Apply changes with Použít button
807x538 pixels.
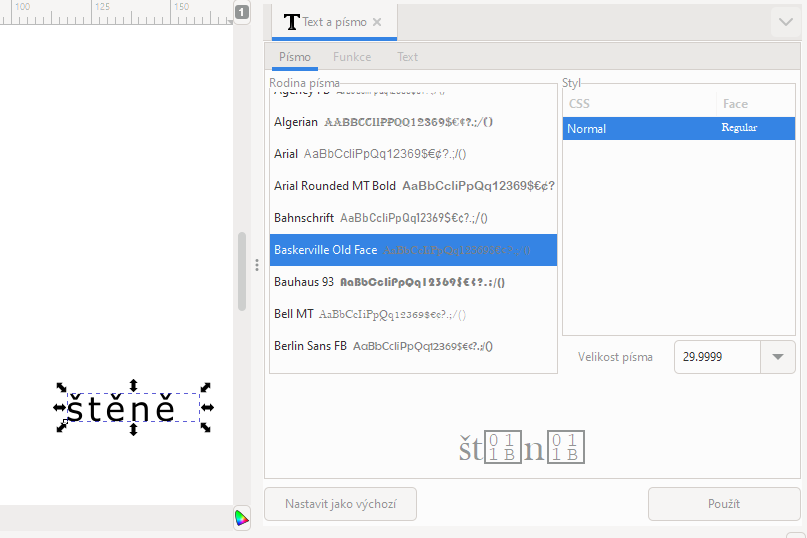pyautogui.click(x=724, y=504)
